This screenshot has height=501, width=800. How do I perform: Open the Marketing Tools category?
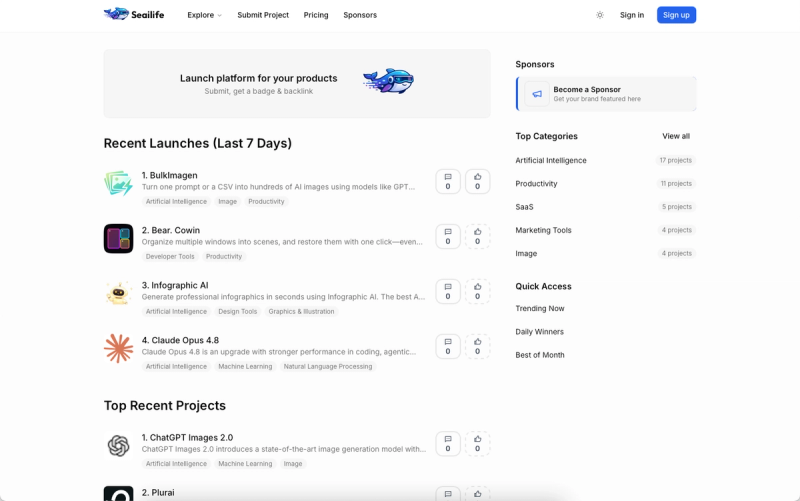pyautogui.click(x=543, y=230)
